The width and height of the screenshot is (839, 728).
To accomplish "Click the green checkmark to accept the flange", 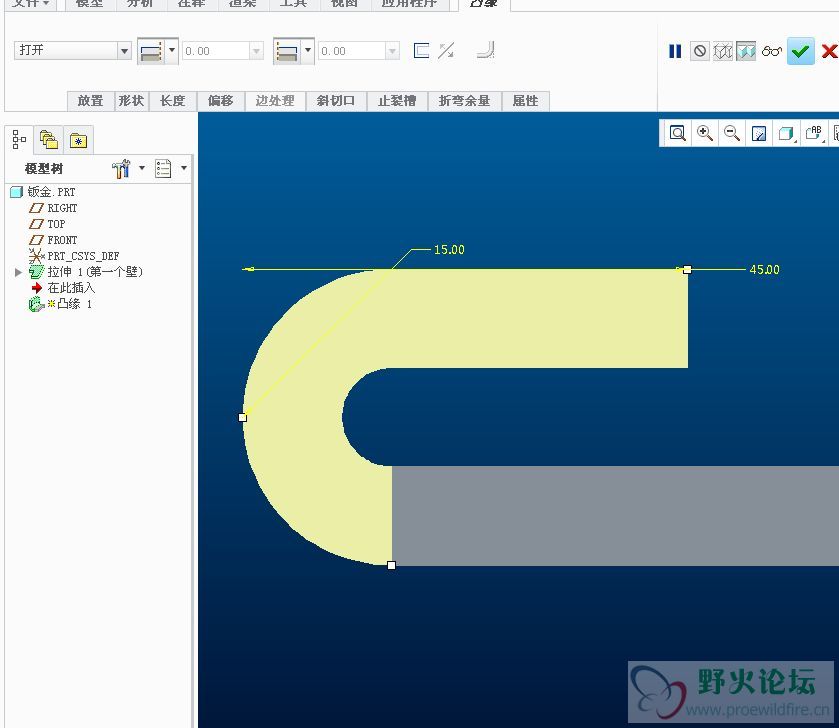I will 800,51.
